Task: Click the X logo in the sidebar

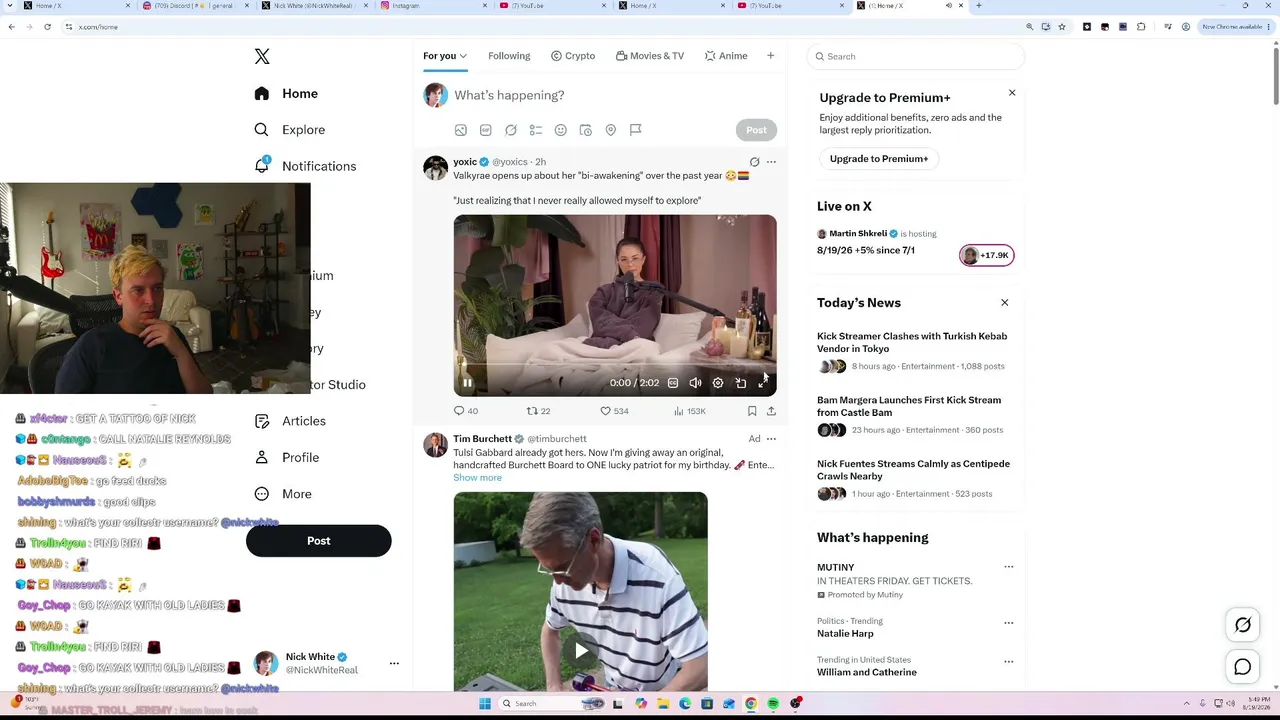Action: coord(262,57)
